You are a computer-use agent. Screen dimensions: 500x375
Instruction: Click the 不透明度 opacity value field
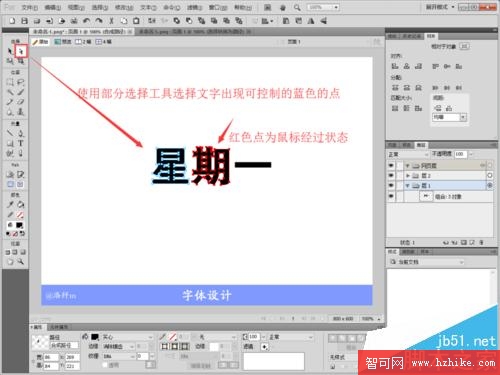click(460, 154)
